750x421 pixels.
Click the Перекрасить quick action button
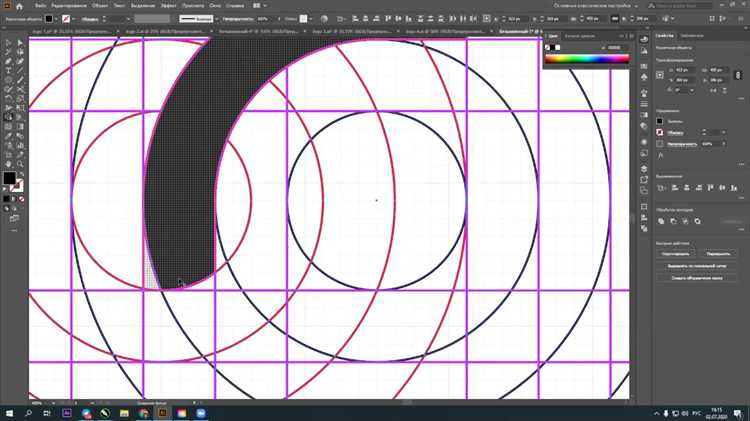(x=718, y=254)
